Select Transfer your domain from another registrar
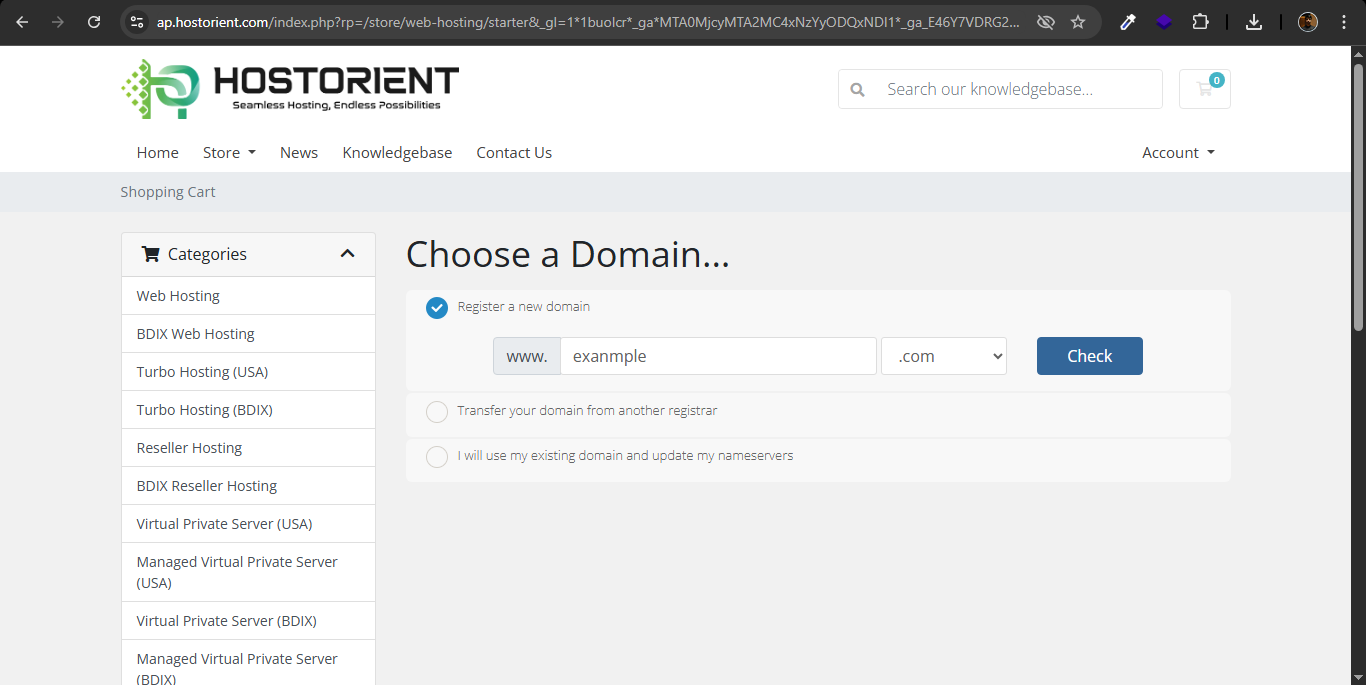This screenshot has height=685, width=1366. click(x=437, y=412)
